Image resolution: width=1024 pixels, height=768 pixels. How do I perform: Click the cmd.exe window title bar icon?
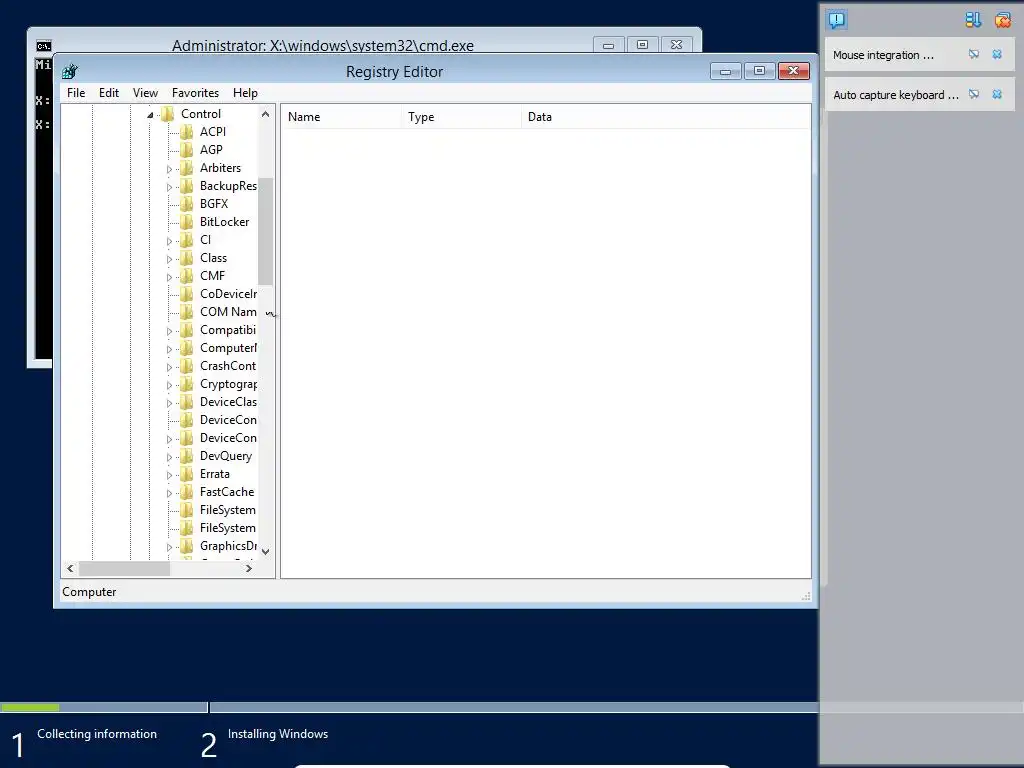43,46
